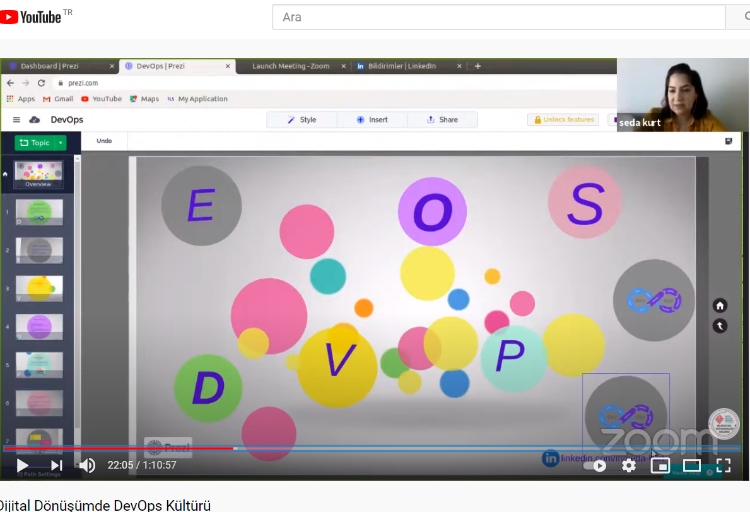Expand the green Topic dropdown
This screenshot has width=750, height=512.
coord(40,143)
